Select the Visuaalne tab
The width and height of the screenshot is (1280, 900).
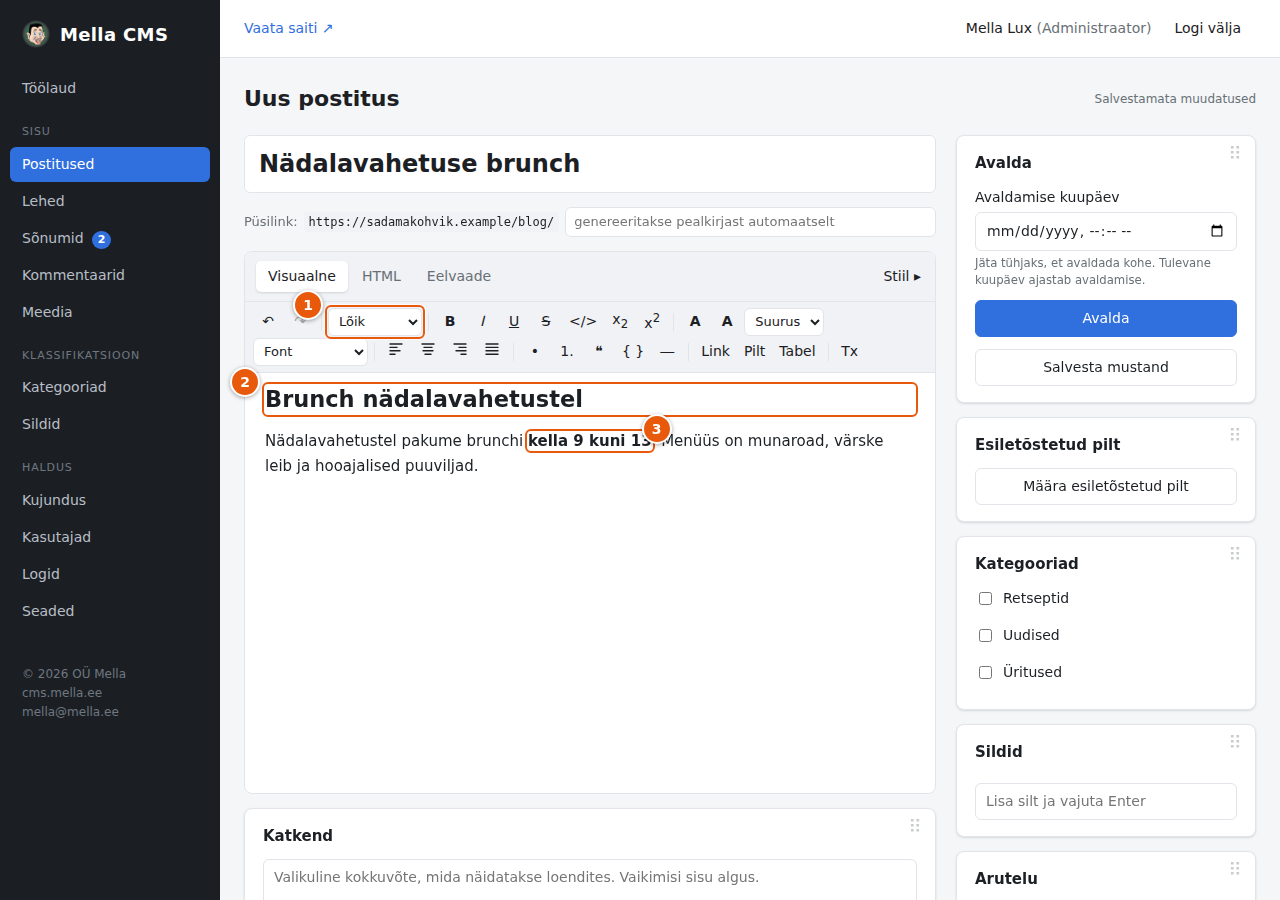click(x=302, y=276)
